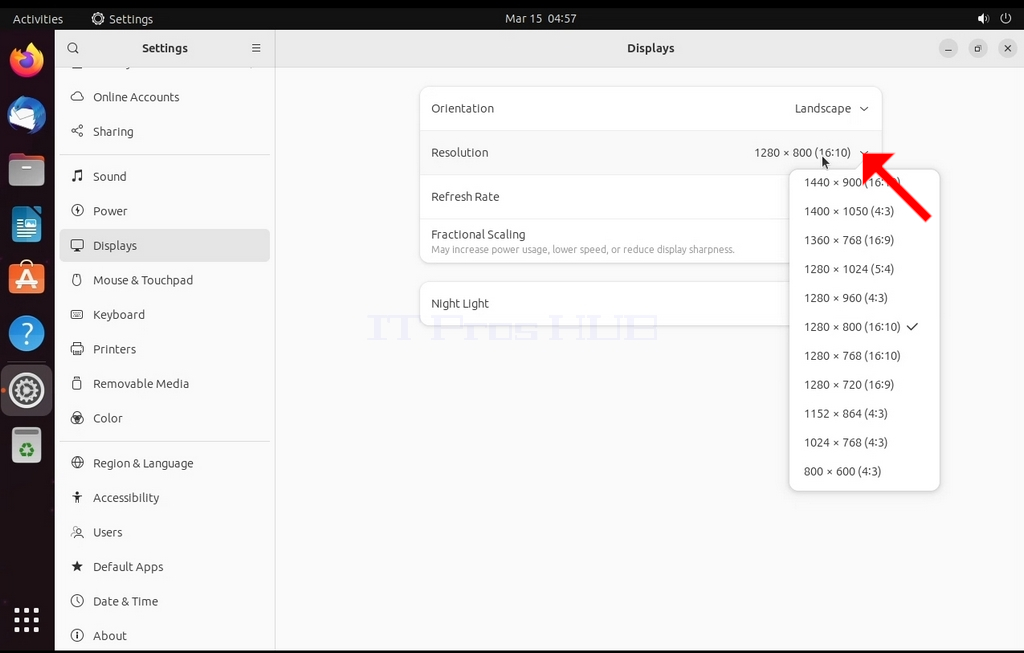Click the clock in top bar
Screen dimensions: 1024x653
541,18
